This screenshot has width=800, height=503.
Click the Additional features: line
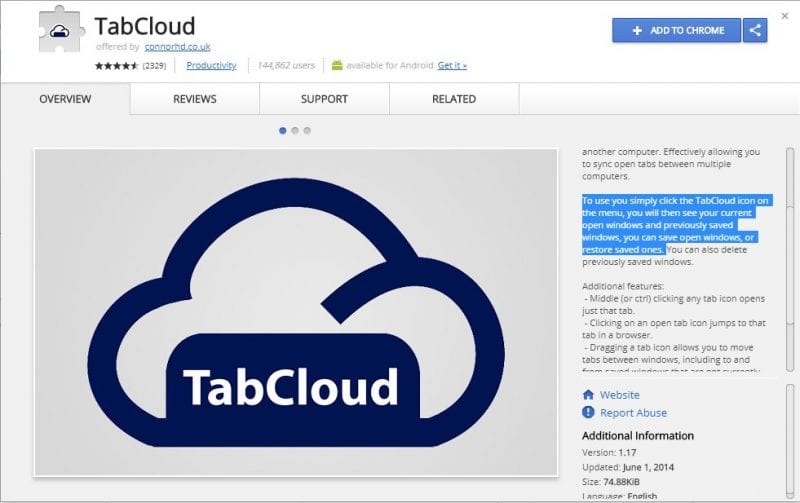coord(623,286)
